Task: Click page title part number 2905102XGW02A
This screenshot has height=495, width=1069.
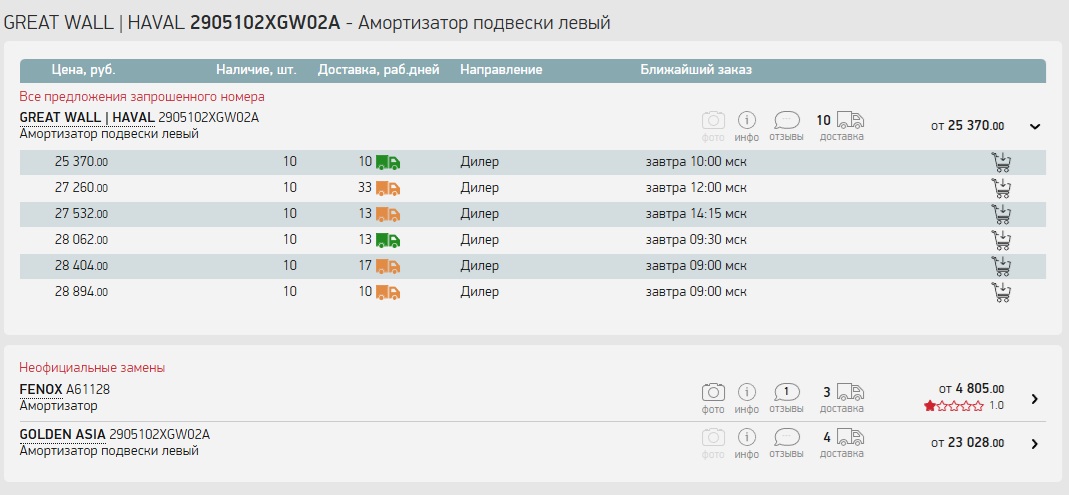Action: pyautogui.click(x=265, y=22)
